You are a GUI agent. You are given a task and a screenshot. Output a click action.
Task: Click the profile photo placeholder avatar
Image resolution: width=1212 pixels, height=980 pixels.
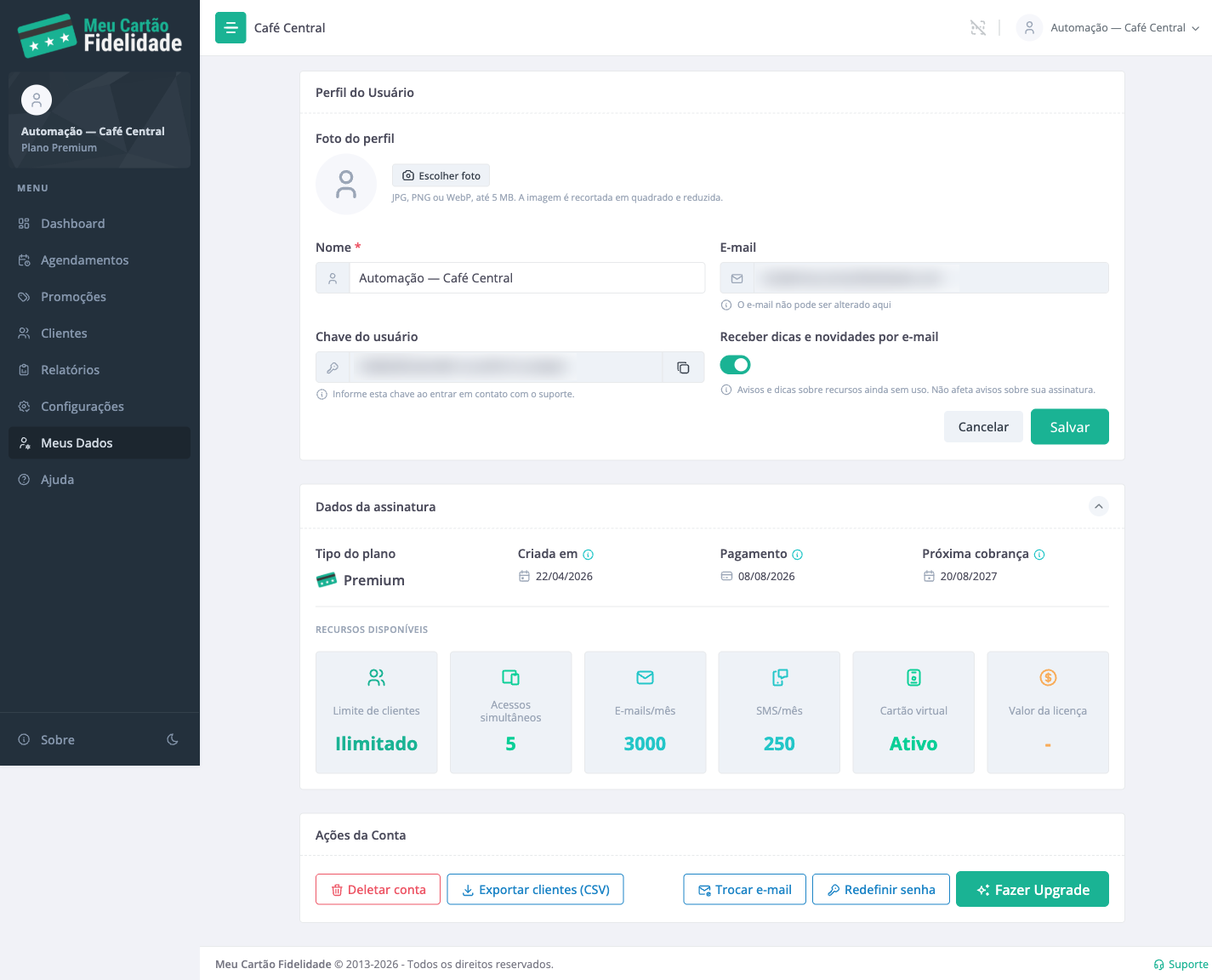point(346,185)
